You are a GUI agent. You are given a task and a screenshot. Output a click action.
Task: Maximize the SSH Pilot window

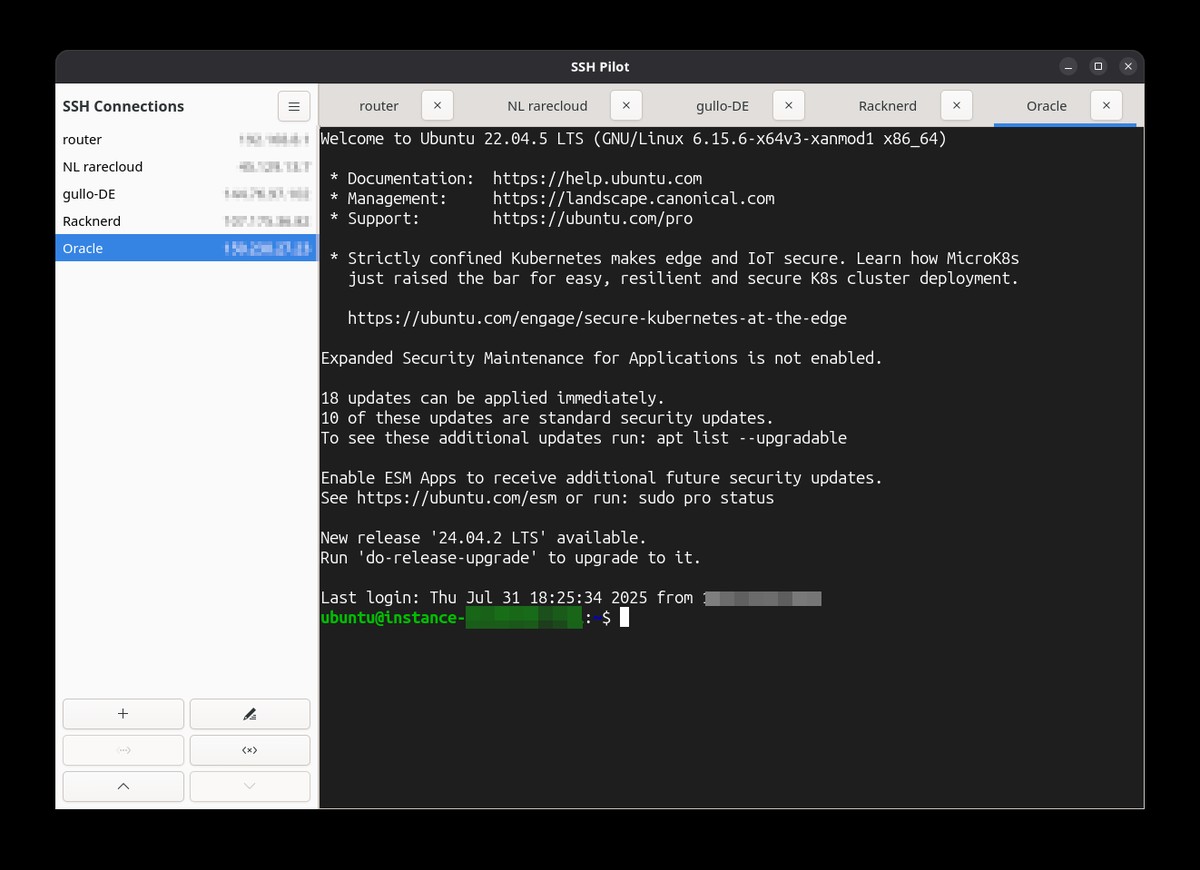pyautogui.click(x=1097, y=66)
